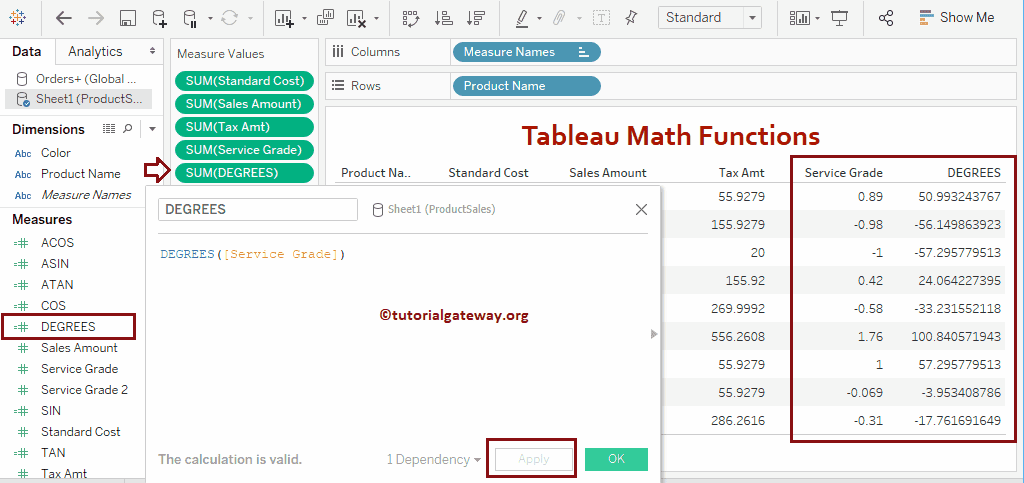Select the Sales Amount measure

click(x=79, y=348)
